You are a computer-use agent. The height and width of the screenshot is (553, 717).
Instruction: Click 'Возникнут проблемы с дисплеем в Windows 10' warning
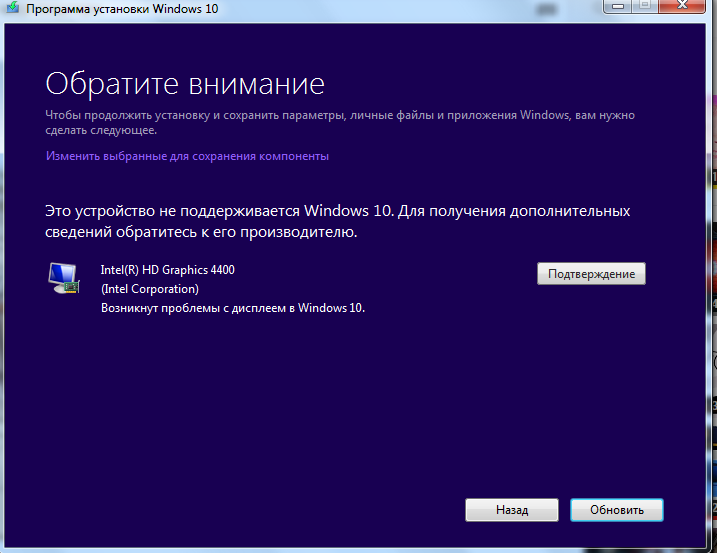tap(233, 308)
